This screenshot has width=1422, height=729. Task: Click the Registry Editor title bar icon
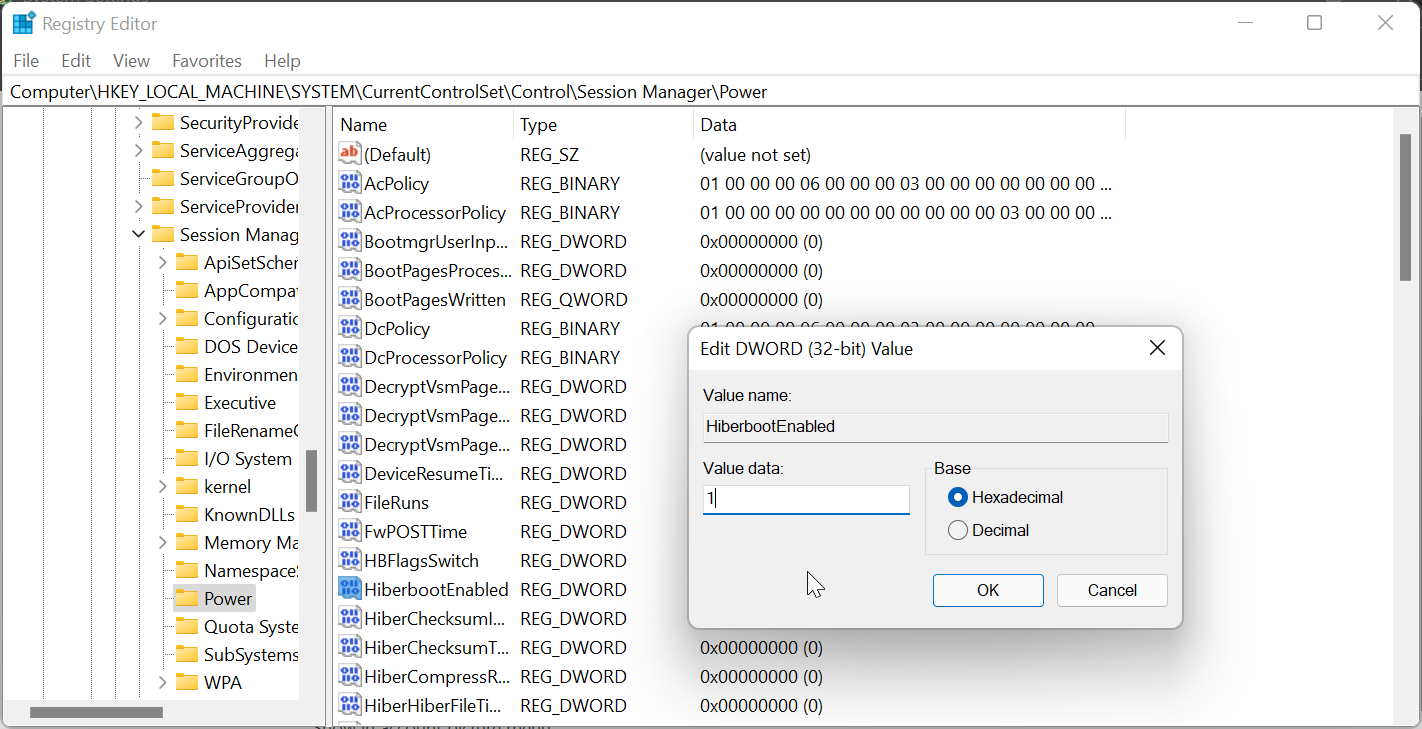point(22,22)
